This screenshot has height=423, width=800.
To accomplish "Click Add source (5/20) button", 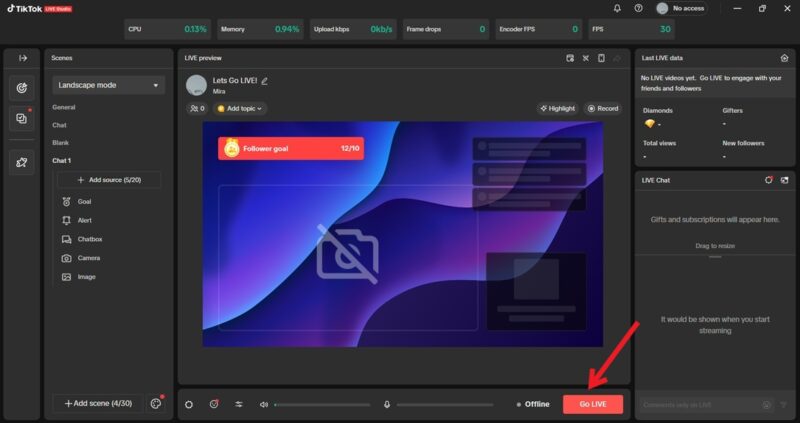I will point(109,180).
